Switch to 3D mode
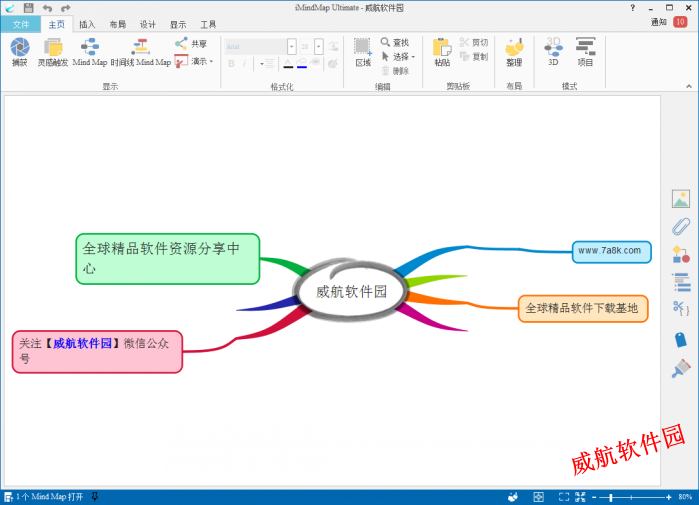This screenshot has height=505, width=699. pyautogui.click(x=553, y=52)
